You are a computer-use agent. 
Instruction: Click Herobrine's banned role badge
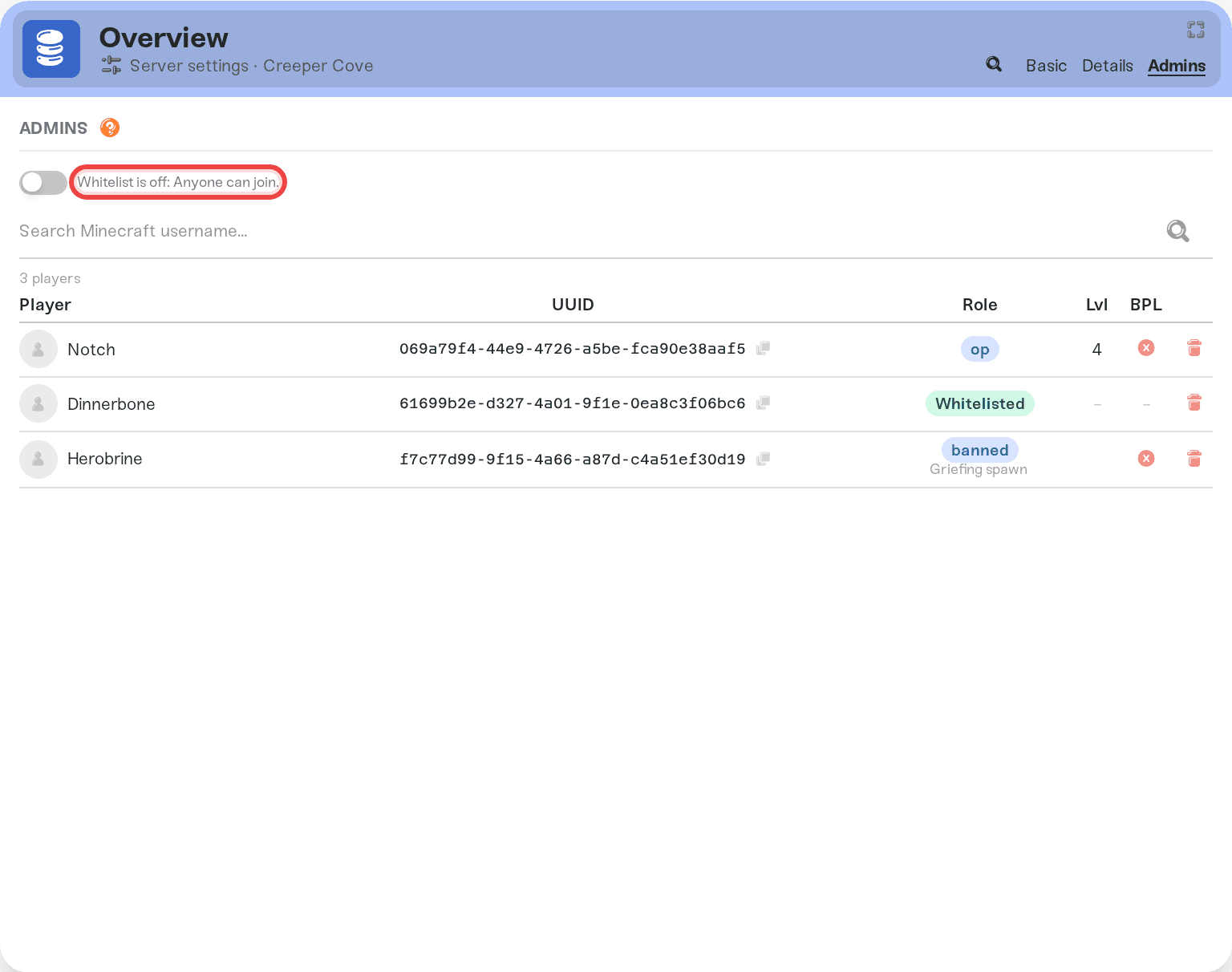click(980, 450)
